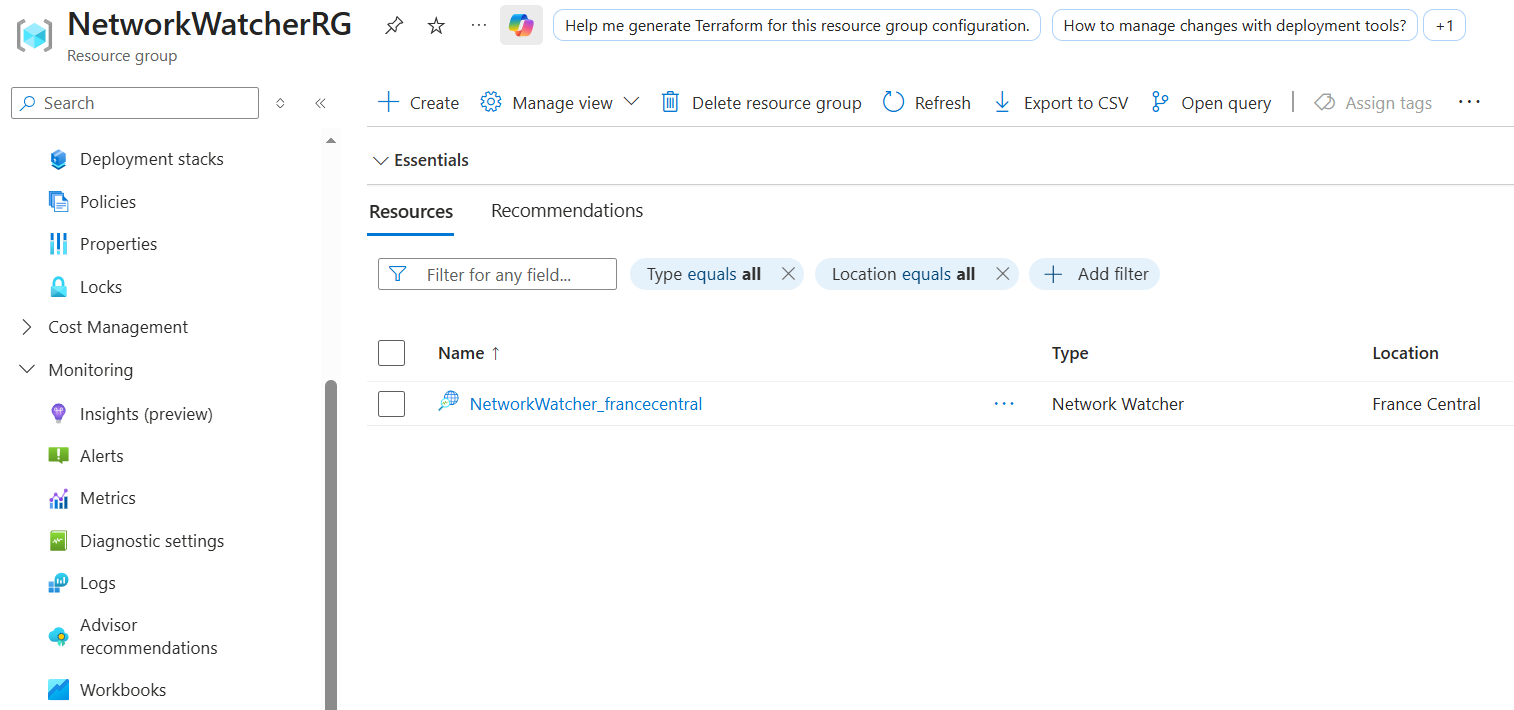Open NetworkWatcher_francecentral resource link
This screenshot has height=710, width=1514.
coord(586,404)
